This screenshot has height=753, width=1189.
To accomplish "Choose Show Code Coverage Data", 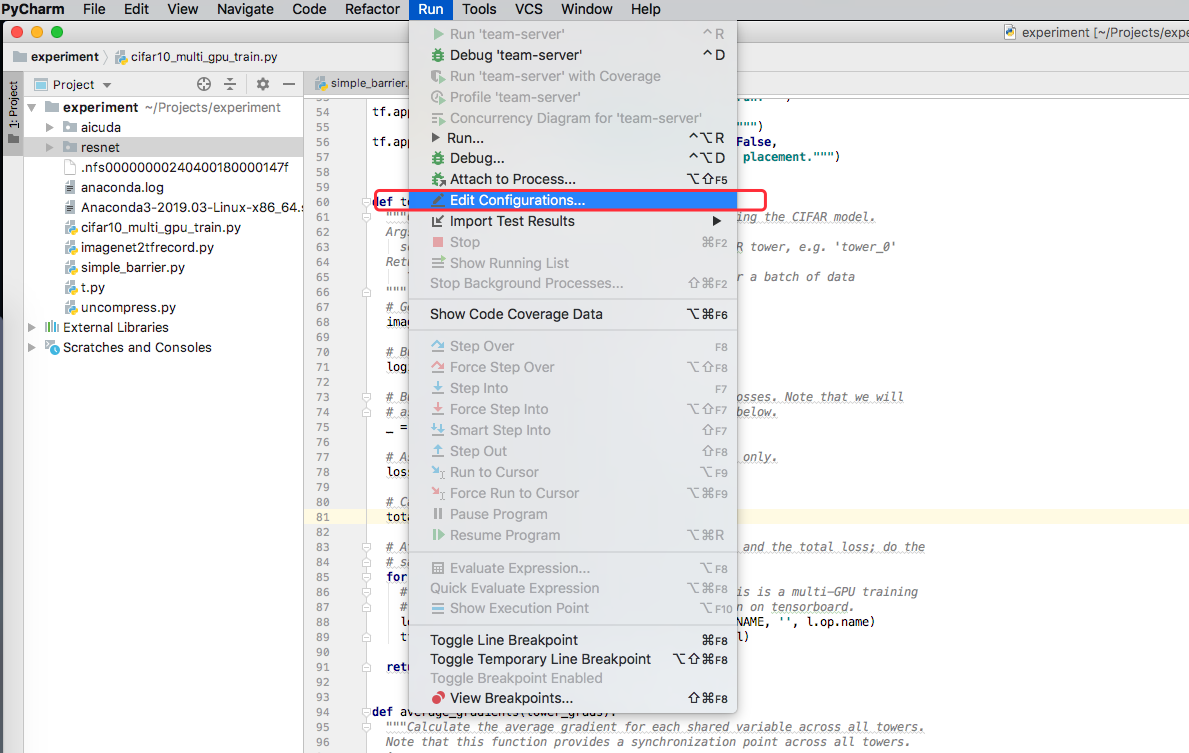I will (x=516, y=314).
